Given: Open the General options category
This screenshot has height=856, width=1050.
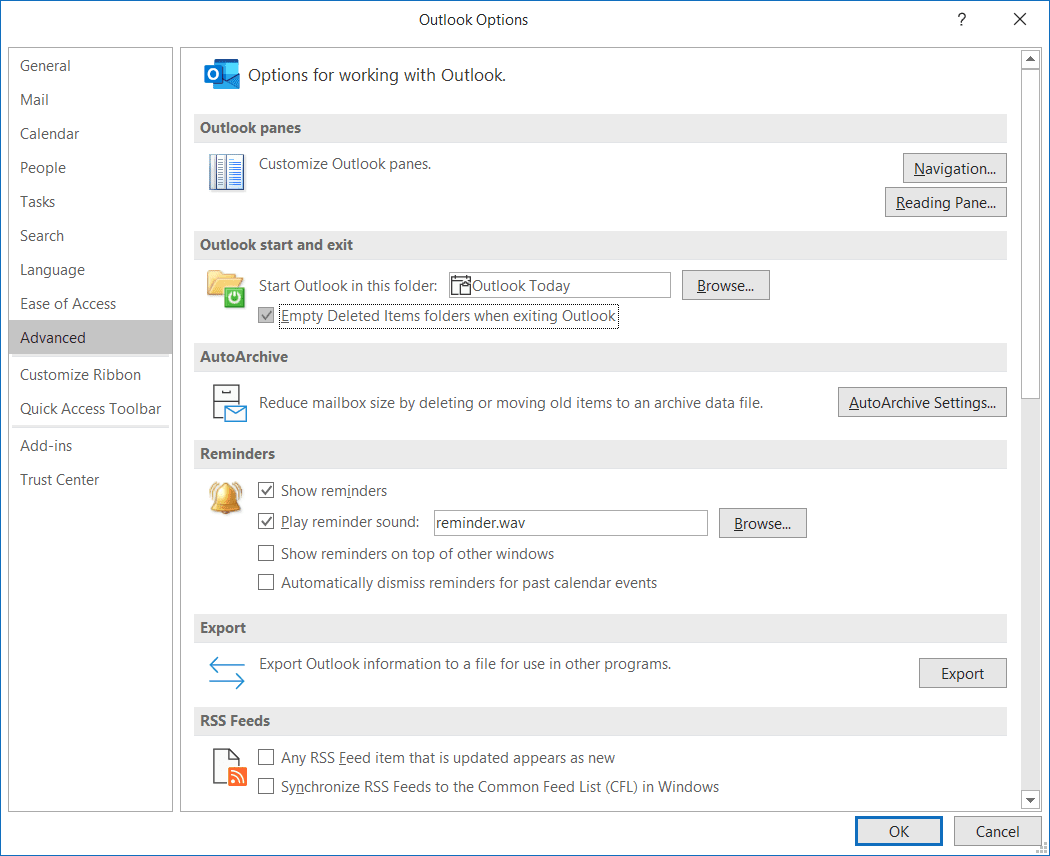Looking at the screenshot, I should click(90, 66).
